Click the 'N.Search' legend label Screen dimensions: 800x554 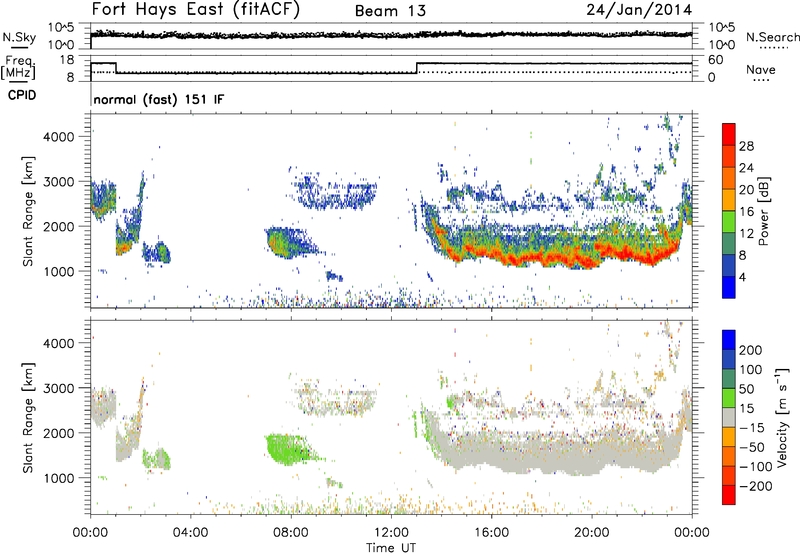pos(772,37)
